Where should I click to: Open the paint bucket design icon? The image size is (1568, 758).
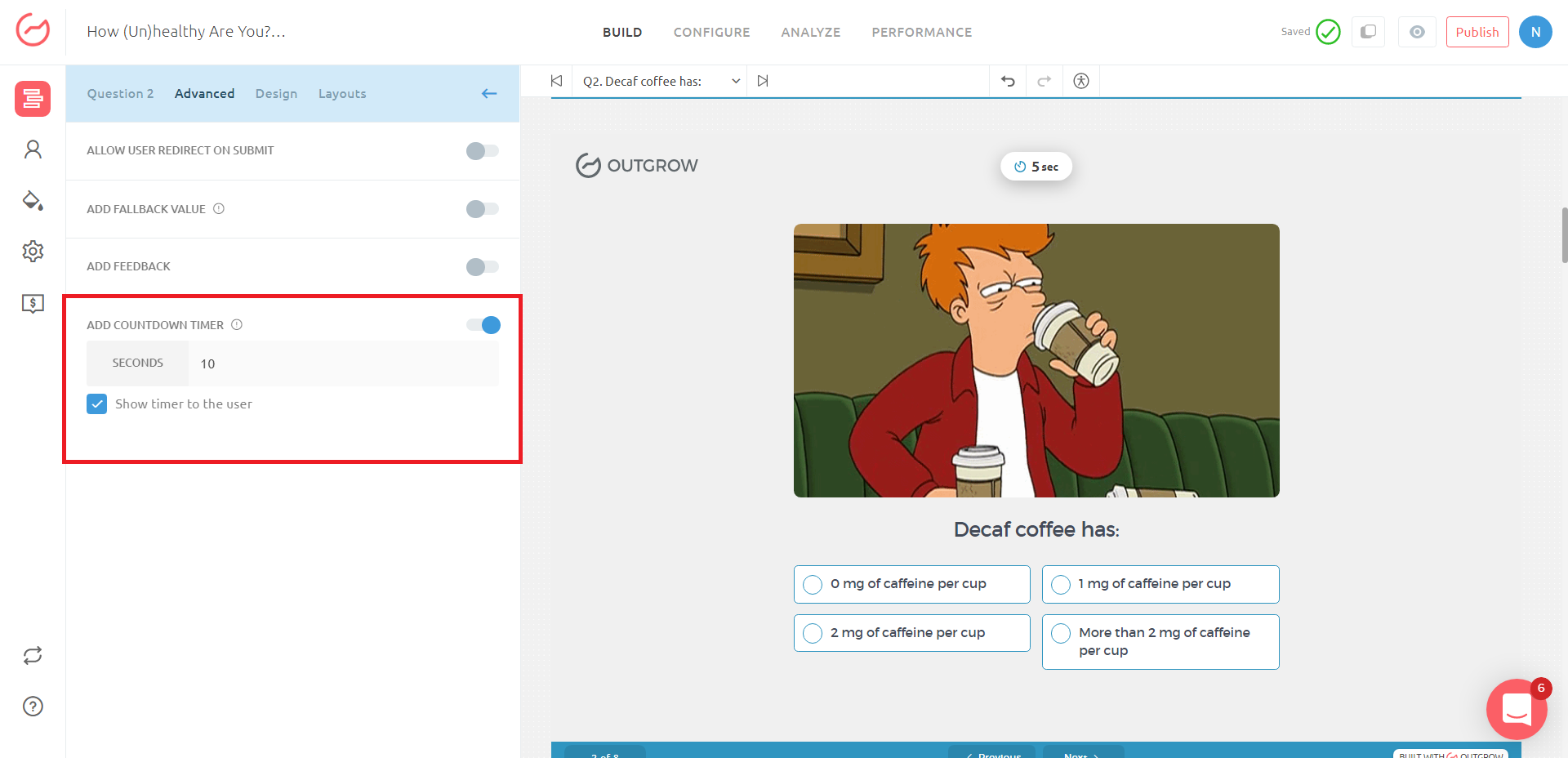coord(33,200)
